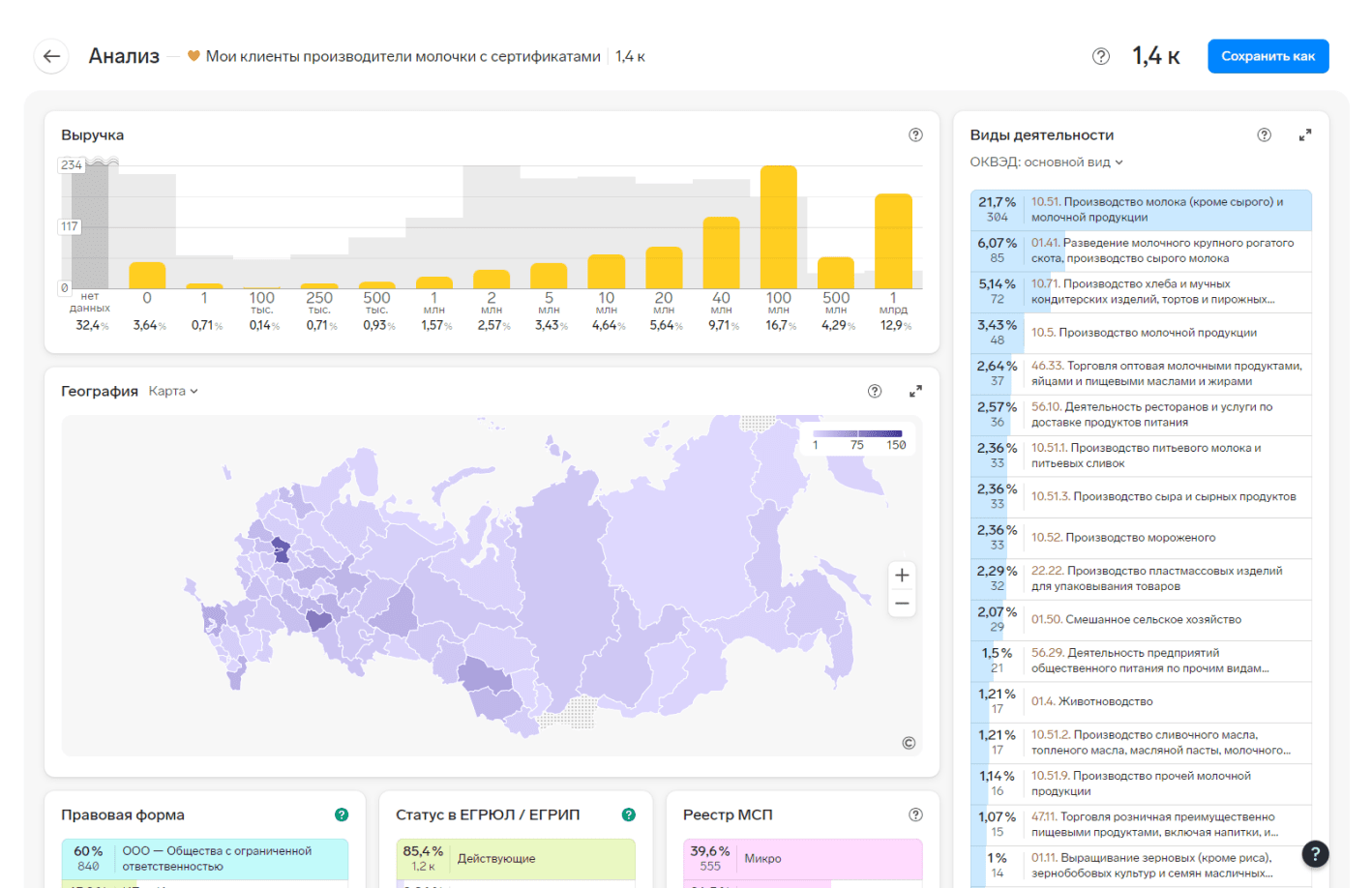This screenshot has height=888, width=1372.
Task: Select ООО legal form row
Action: (x=204, y=859)
